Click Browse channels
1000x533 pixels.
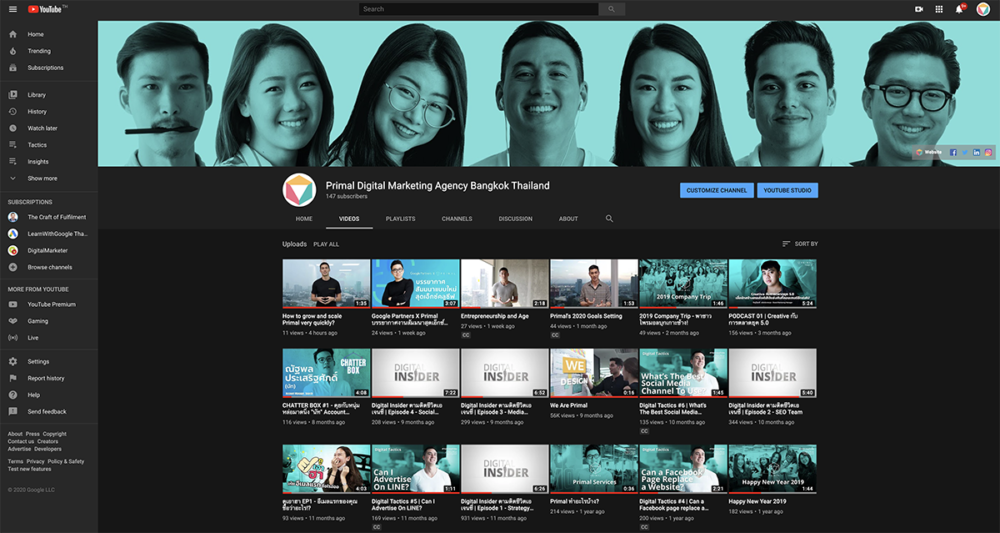(x=48, y=267)
